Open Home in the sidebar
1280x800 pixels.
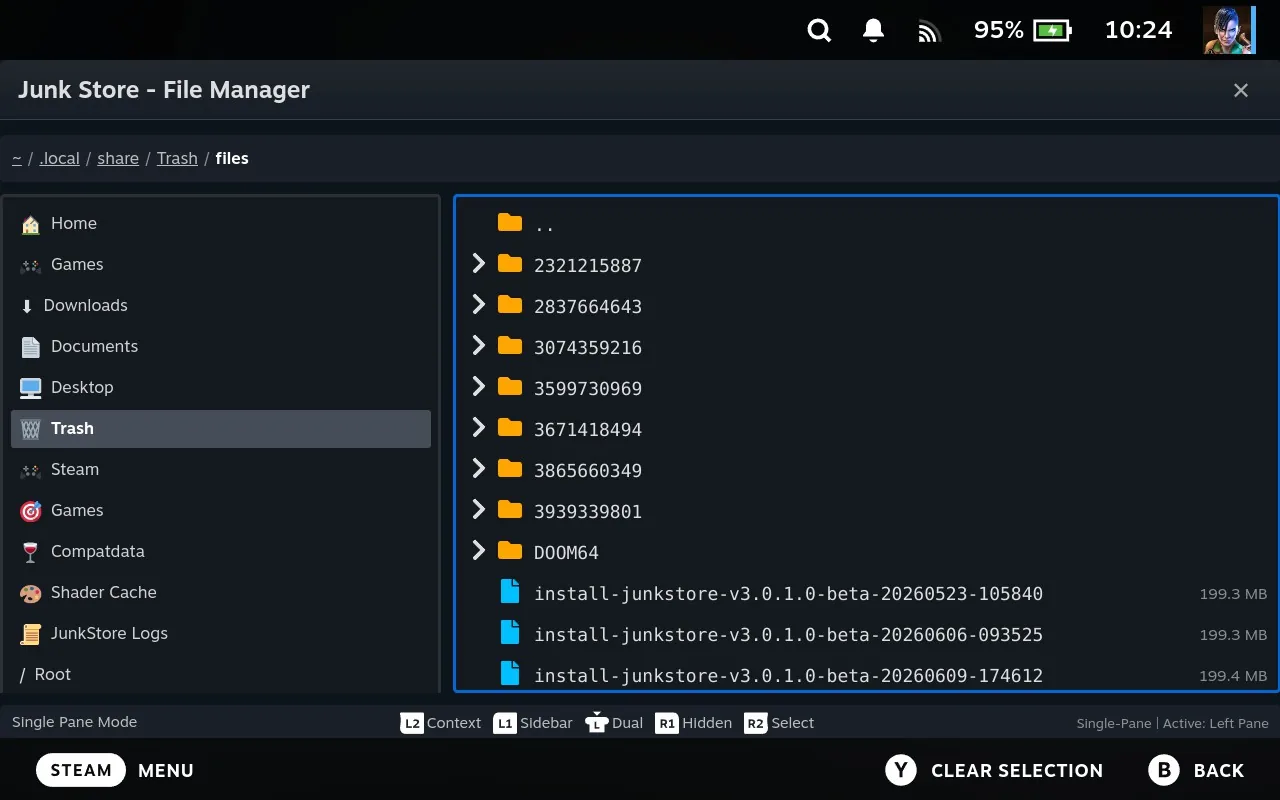pyautogui.click(x=221, y=224)
